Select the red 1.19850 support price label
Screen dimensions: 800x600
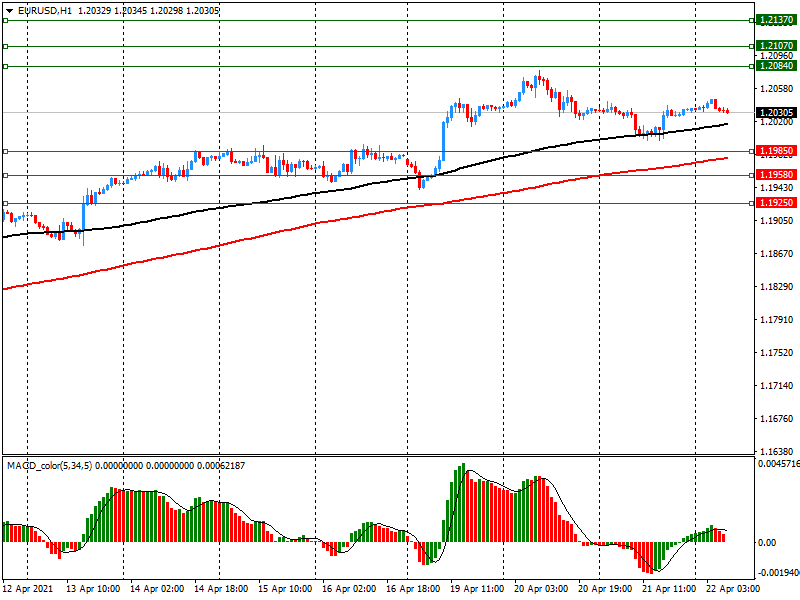pos(776,151)
